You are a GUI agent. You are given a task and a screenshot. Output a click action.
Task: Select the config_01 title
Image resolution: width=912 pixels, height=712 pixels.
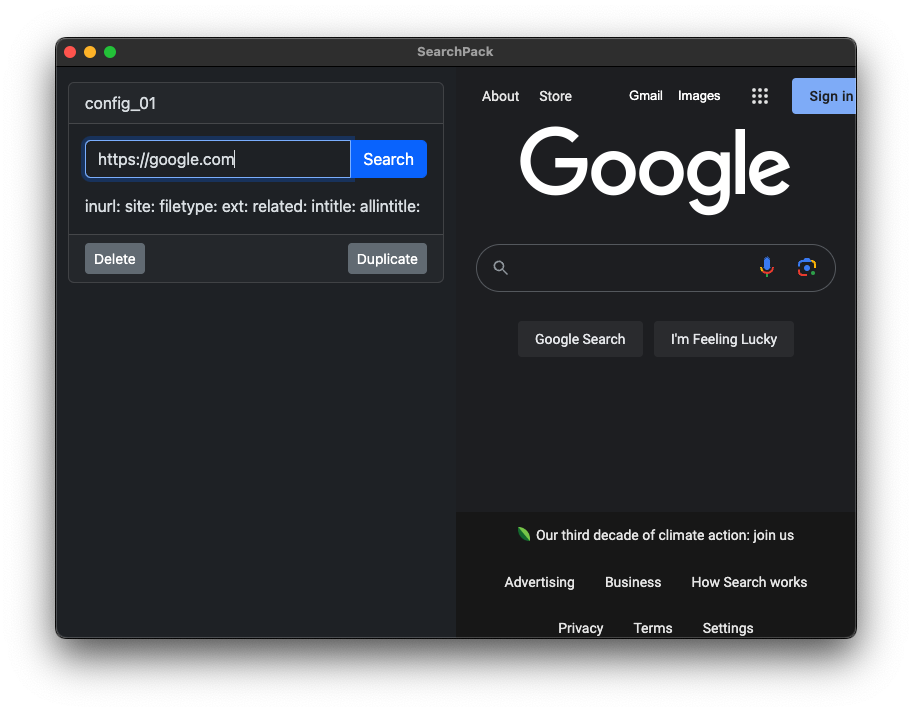point(120,104)
